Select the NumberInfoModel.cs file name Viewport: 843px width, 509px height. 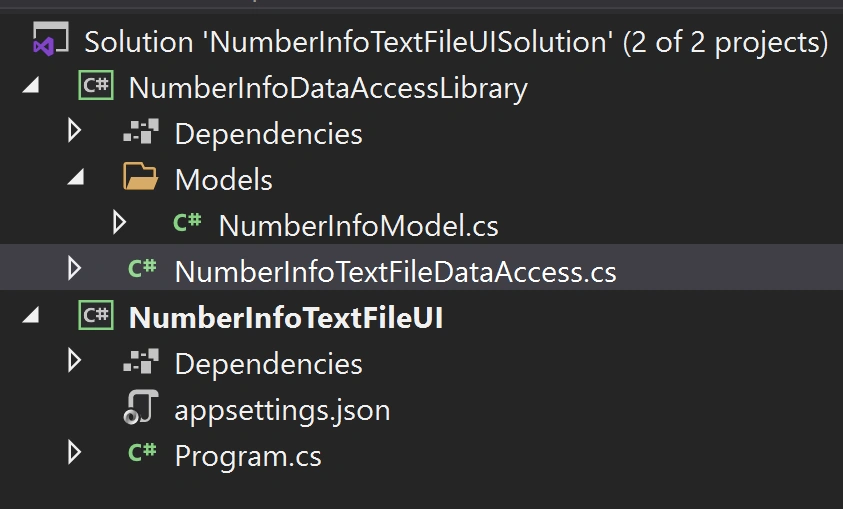359,225
